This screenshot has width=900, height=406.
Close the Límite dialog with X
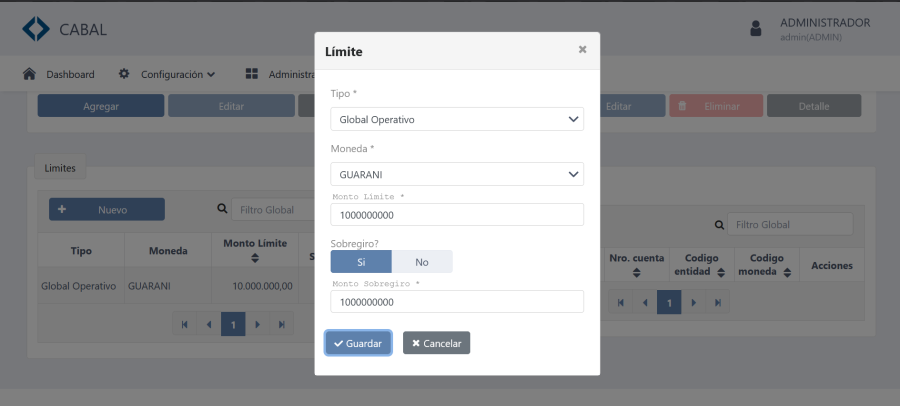[582, 49]
